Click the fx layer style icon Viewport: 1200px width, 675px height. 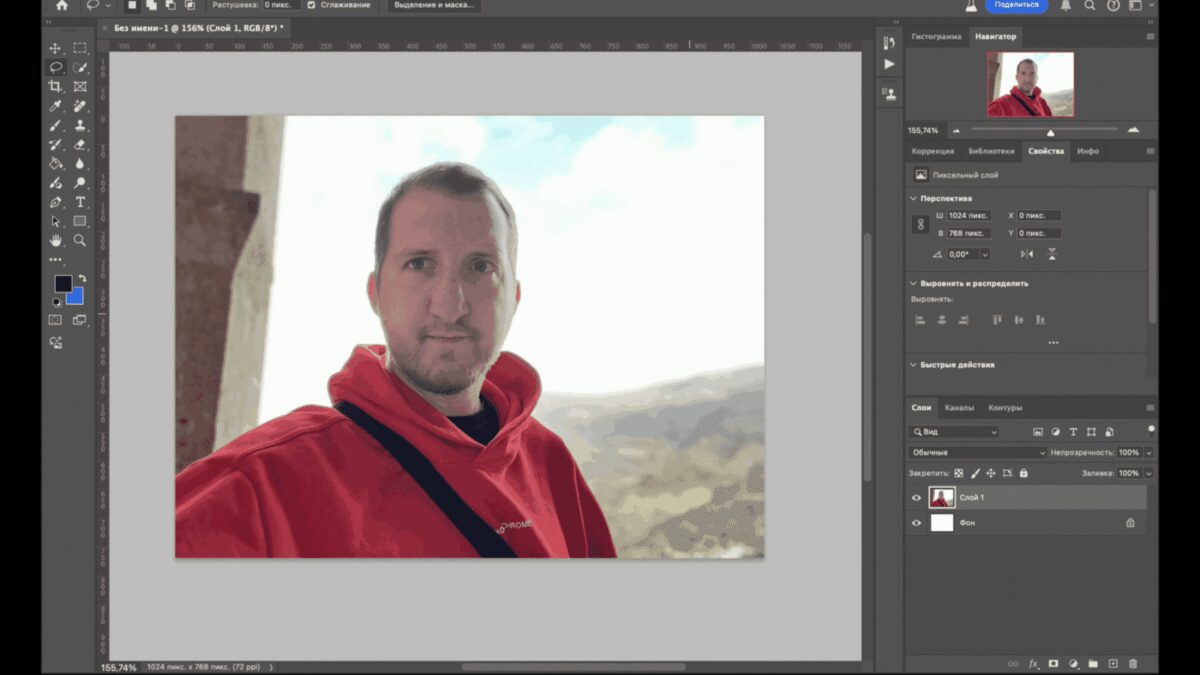(x=1034, y=663)
